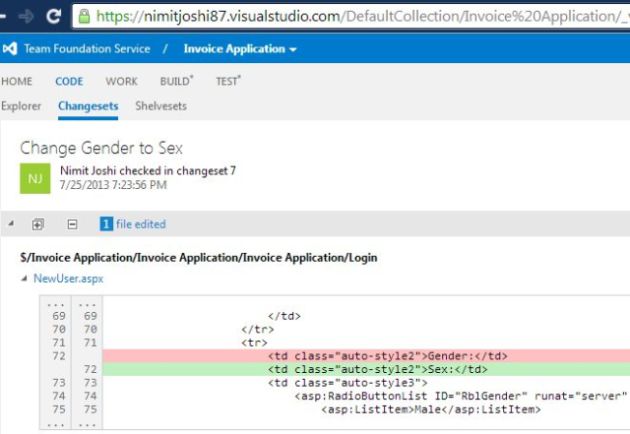Click Nimit Joshi checked in changeset 7
This screenshot has width=630, height=434.
(148, 171)
